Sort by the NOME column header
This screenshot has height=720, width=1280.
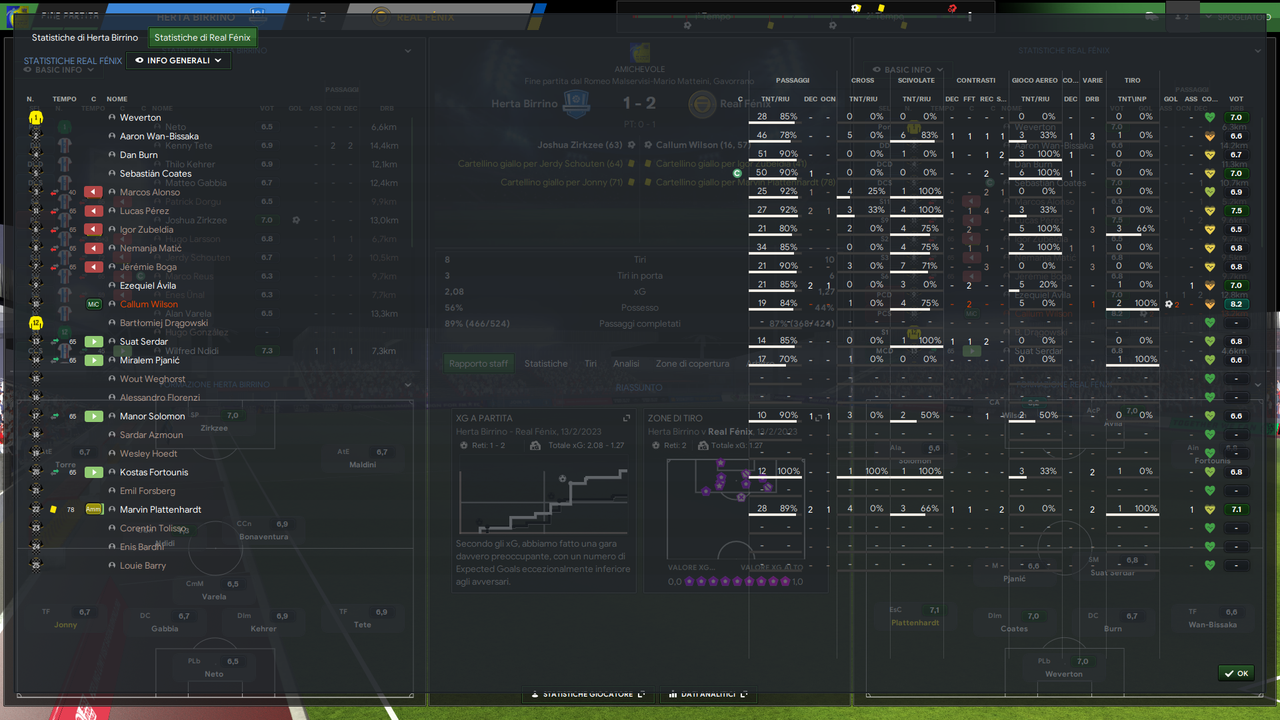[x=117, y=99]
